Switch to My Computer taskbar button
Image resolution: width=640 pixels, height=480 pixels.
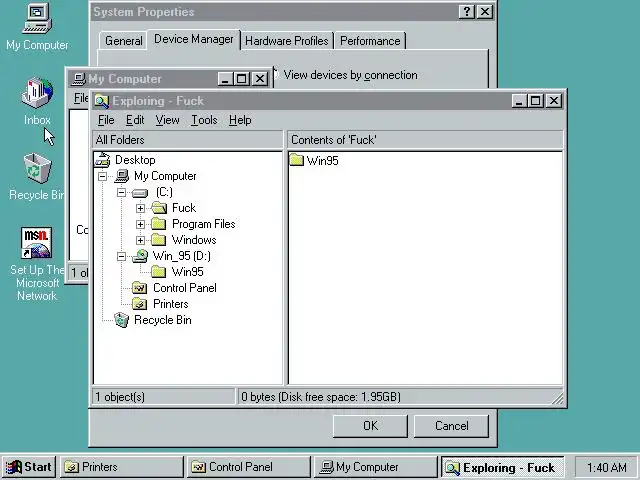click(x=376, y=467)
